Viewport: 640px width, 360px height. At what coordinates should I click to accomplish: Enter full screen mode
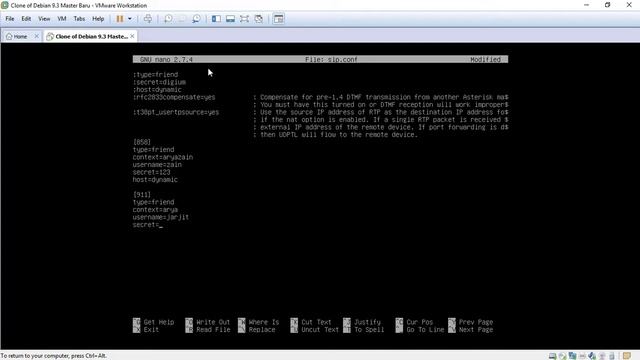point(244,19)
